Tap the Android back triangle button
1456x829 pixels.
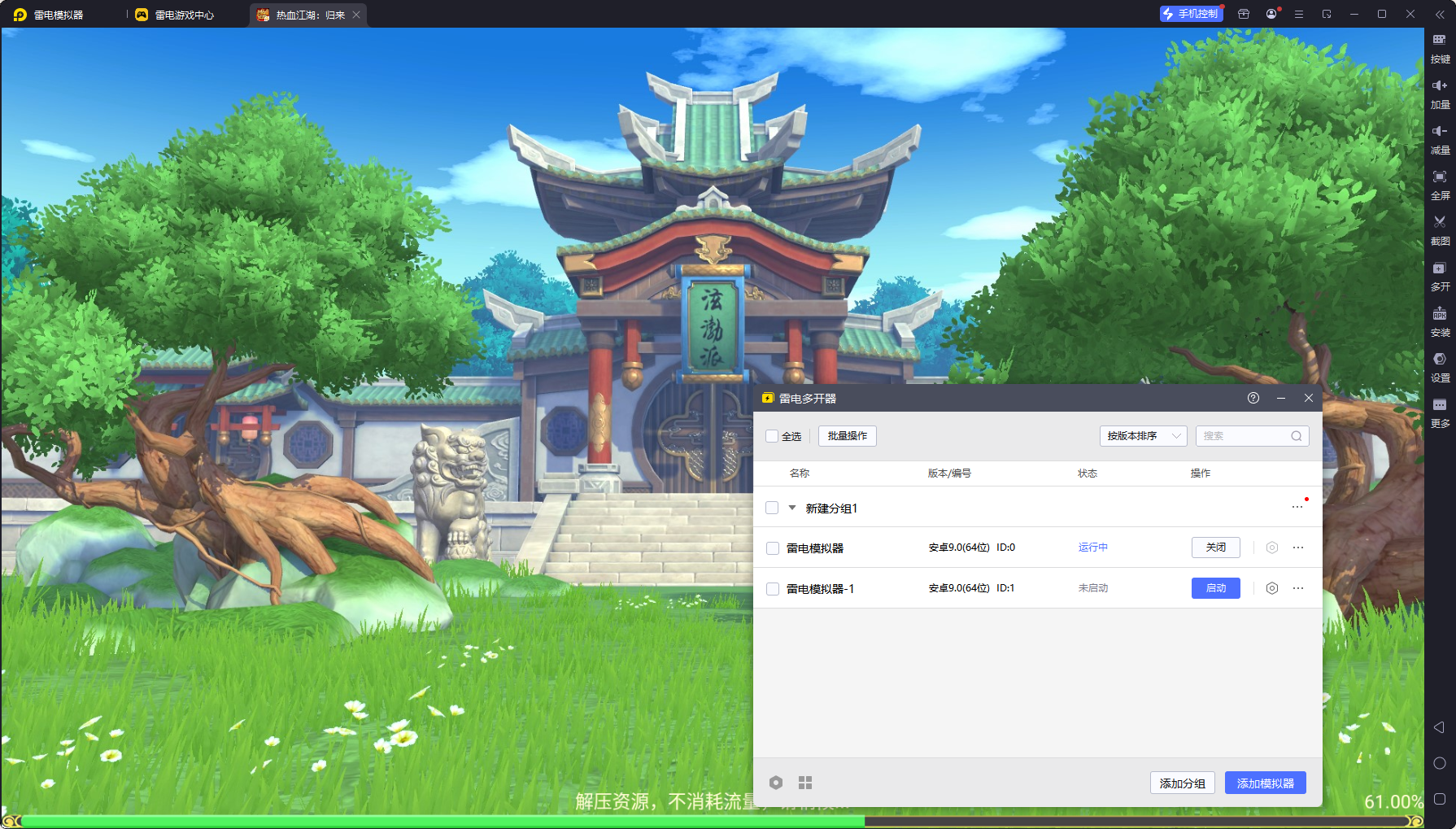[1439, 727]
